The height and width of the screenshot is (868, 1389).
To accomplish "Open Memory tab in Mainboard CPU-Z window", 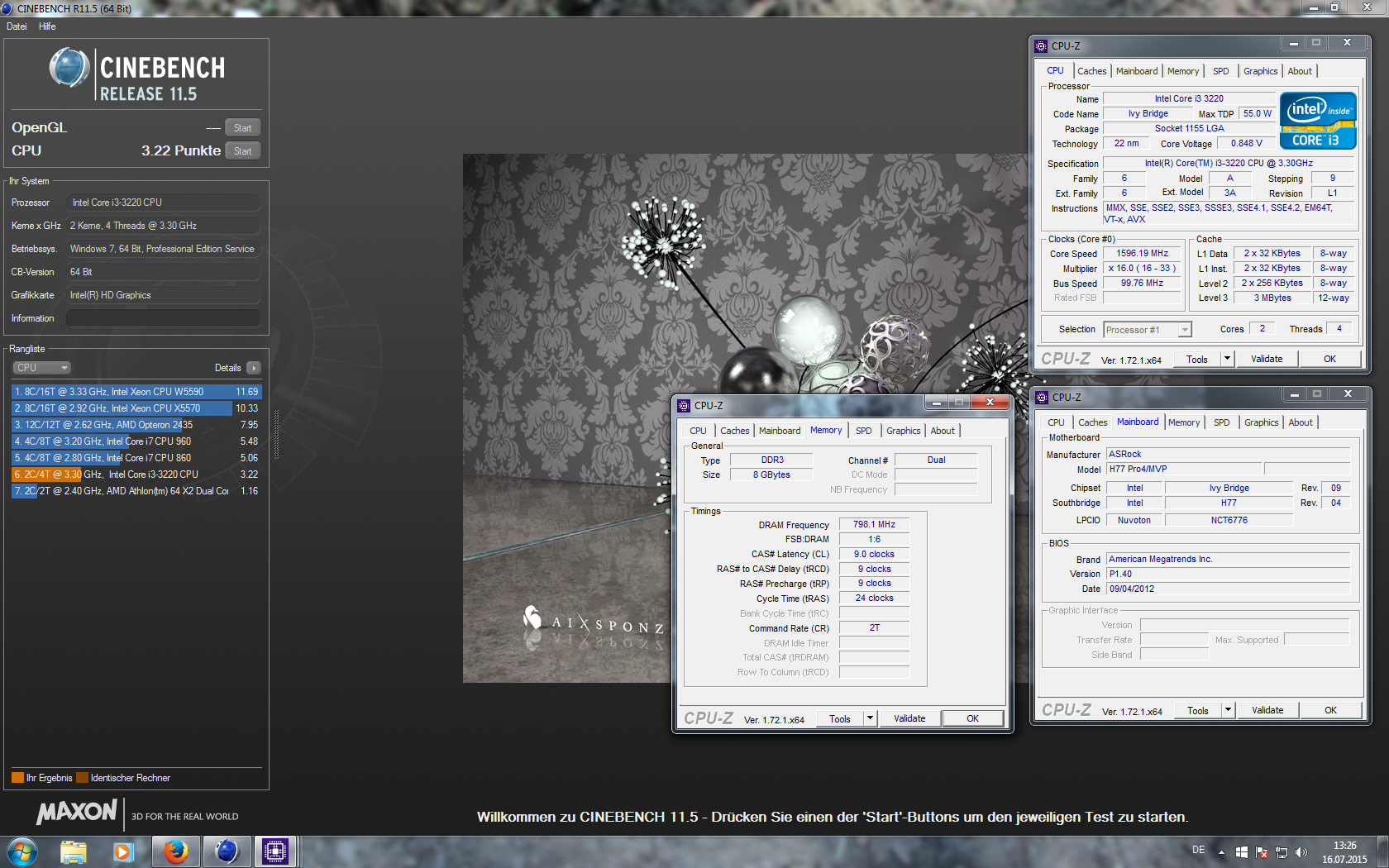I will (x=1184, y=422).
